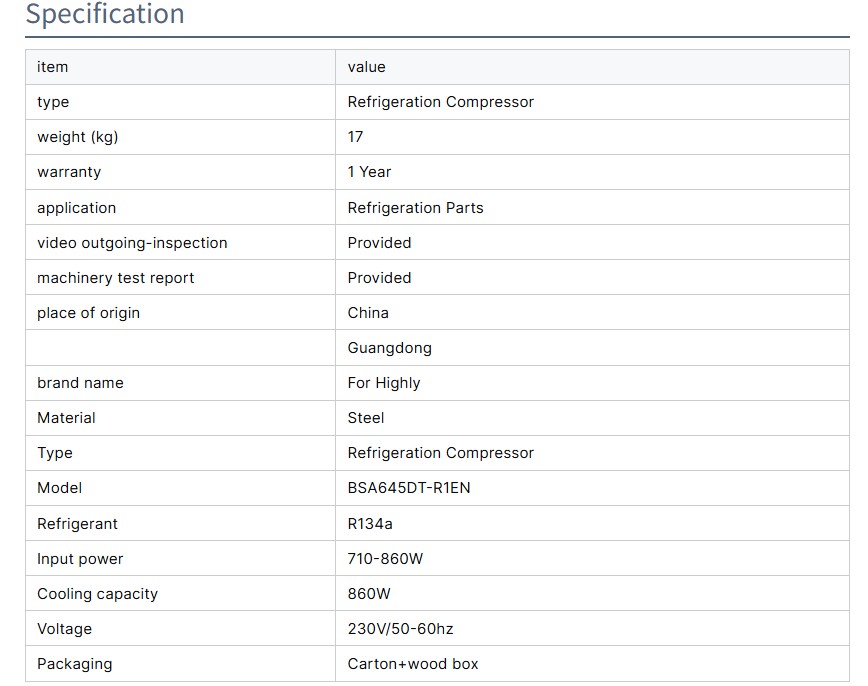868x686 pixels.
Task: Select the voltage value 230V/50-60hz
Action: click(400, 629)
